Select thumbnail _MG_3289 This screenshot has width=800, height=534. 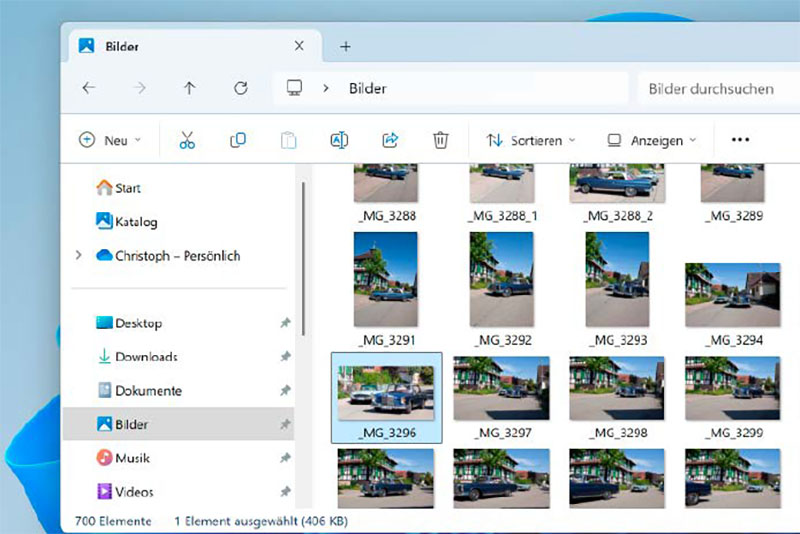(733, 194)
